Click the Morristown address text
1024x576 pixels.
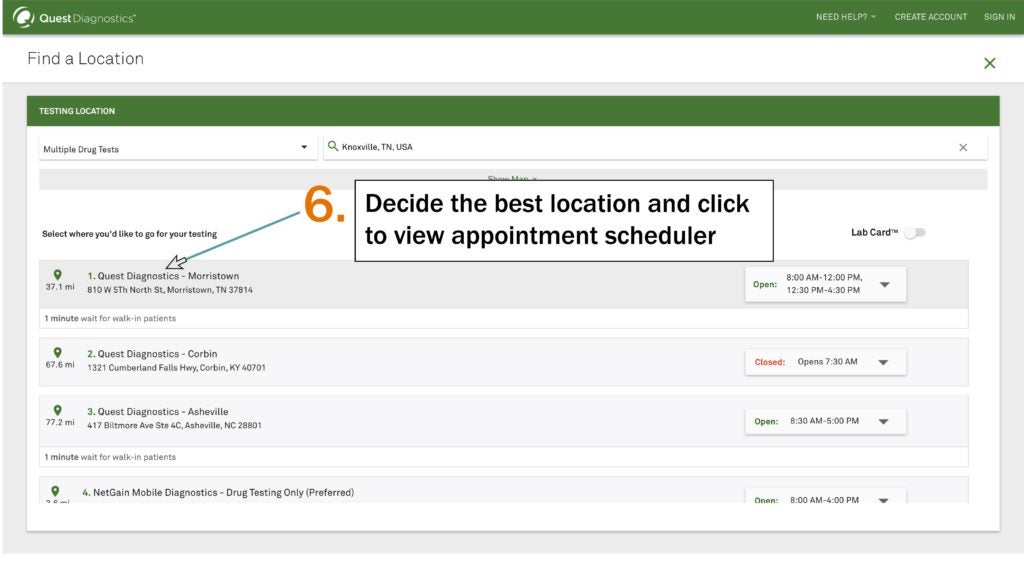point(170,290)
